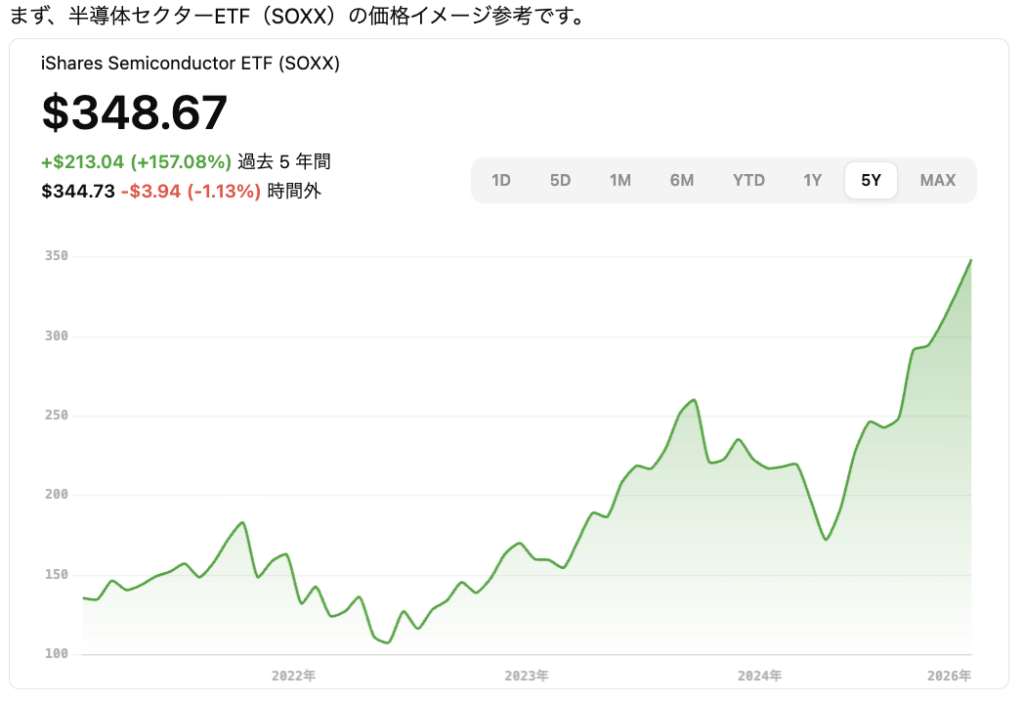Click the 2026年 label on x-axis
This screenshot has width=1024, height=704.
tap(949, 676)
